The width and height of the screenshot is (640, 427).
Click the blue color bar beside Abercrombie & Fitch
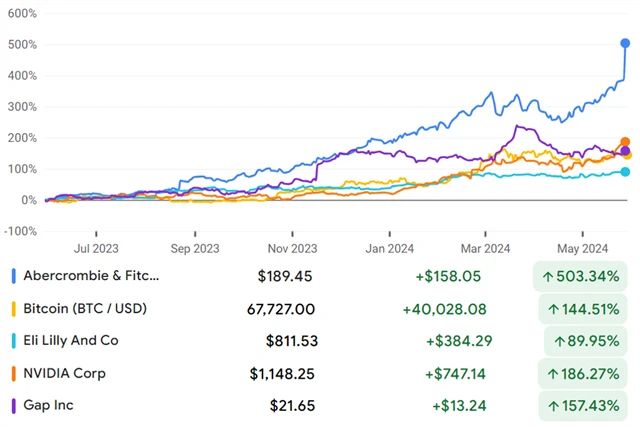click(x=13, y=276)
